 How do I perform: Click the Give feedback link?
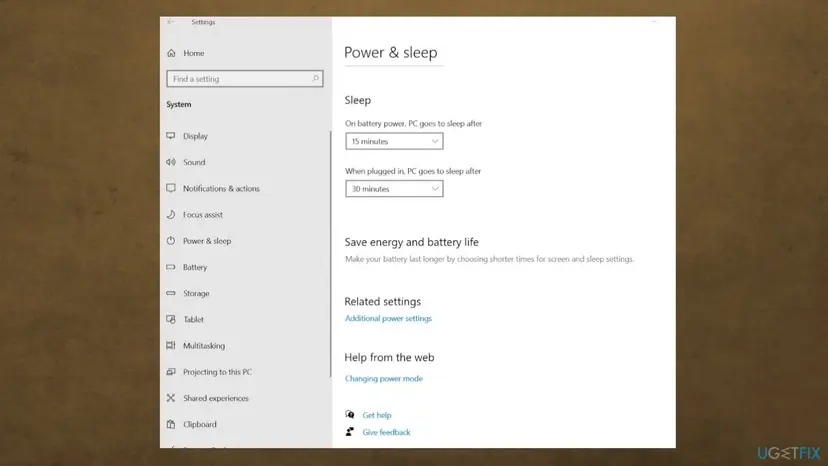tap(387, 432)
